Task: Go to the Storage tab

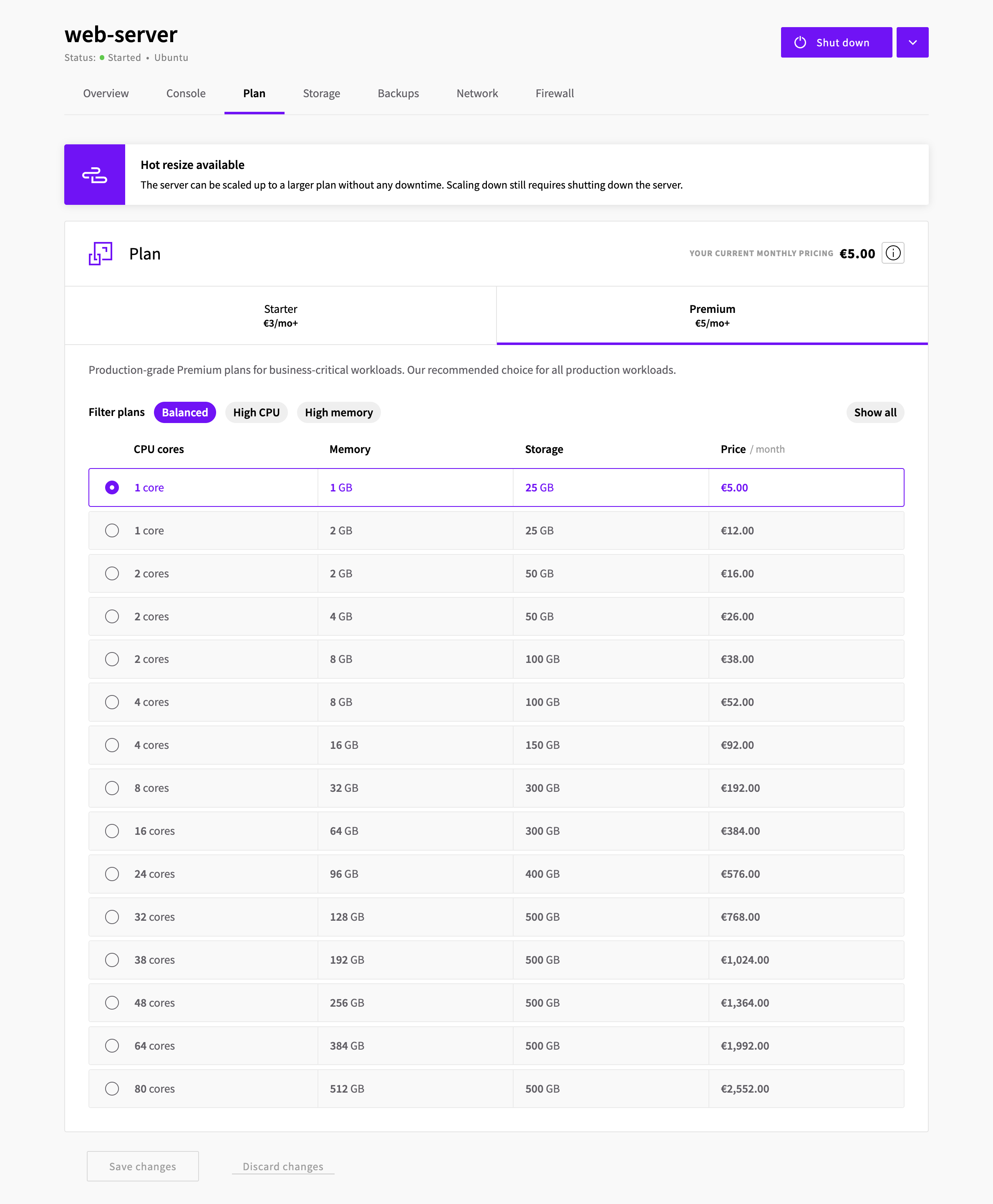Action: pyautogui.click(x=321, y=93)
